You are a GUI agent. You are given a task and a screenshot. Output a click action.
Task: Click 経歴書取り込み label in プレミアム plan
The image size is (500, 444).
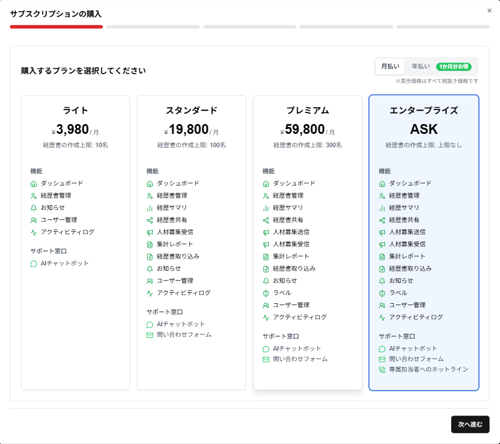coord(294,269)
